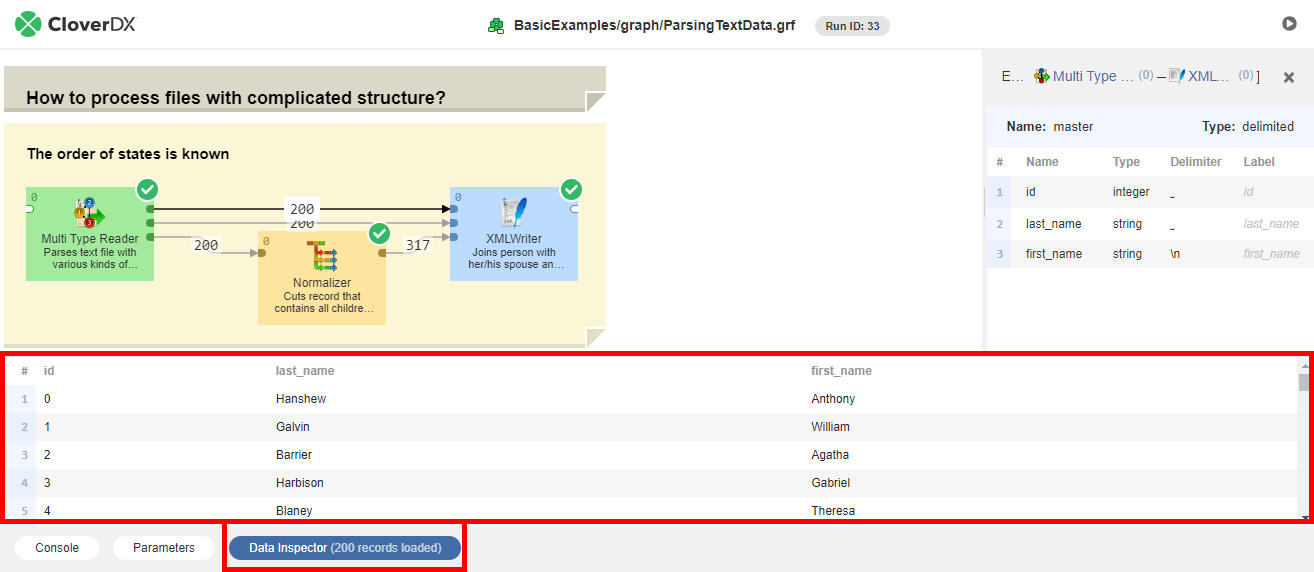Click the metadata field row id
This screenshot has width=1314, height=572.
click(1150, 192)
